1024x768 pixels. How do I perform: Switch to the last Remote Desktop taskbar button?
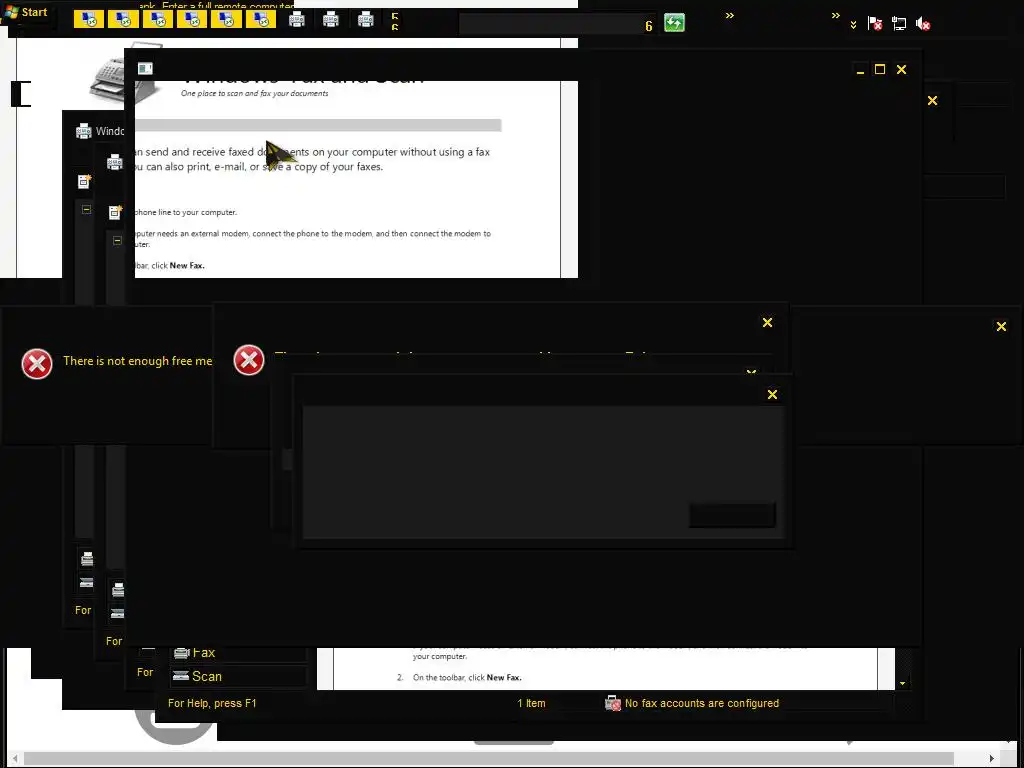261,20
